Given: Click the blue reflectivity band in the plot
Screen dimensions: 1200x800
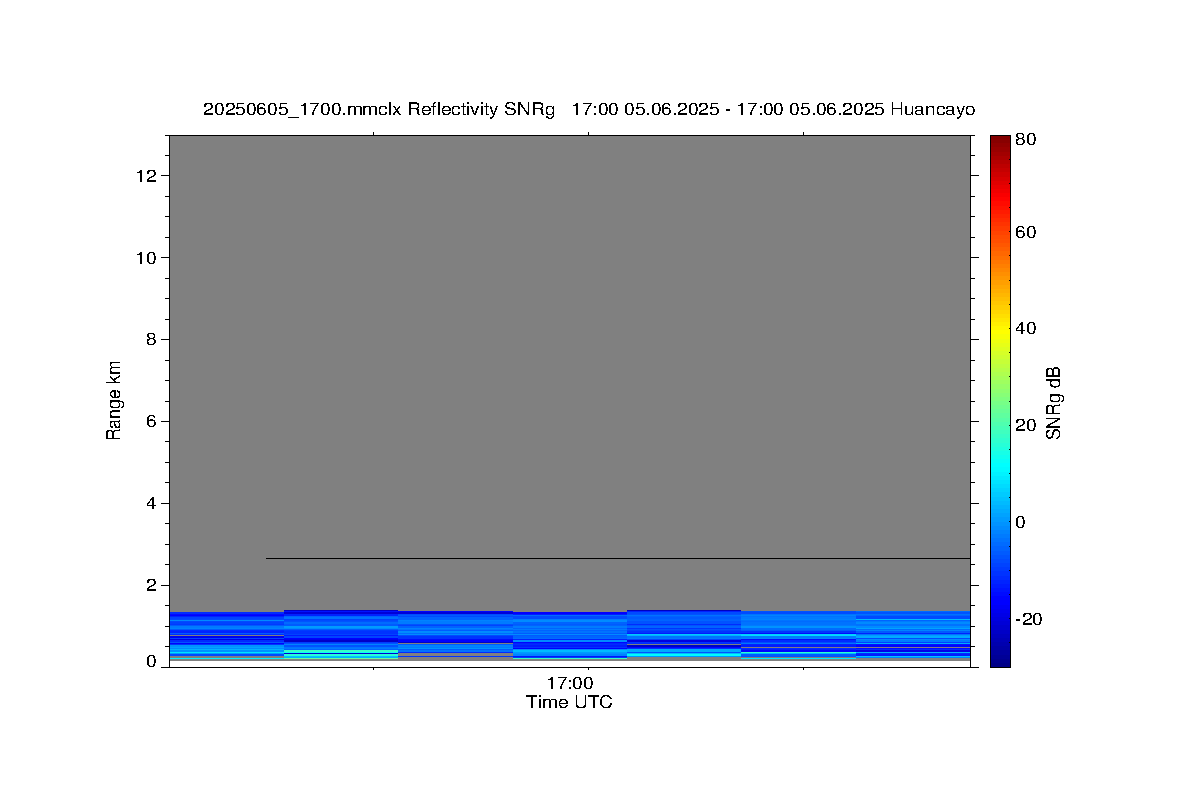Looking at the screenshot, I should (x=570, y=635).
